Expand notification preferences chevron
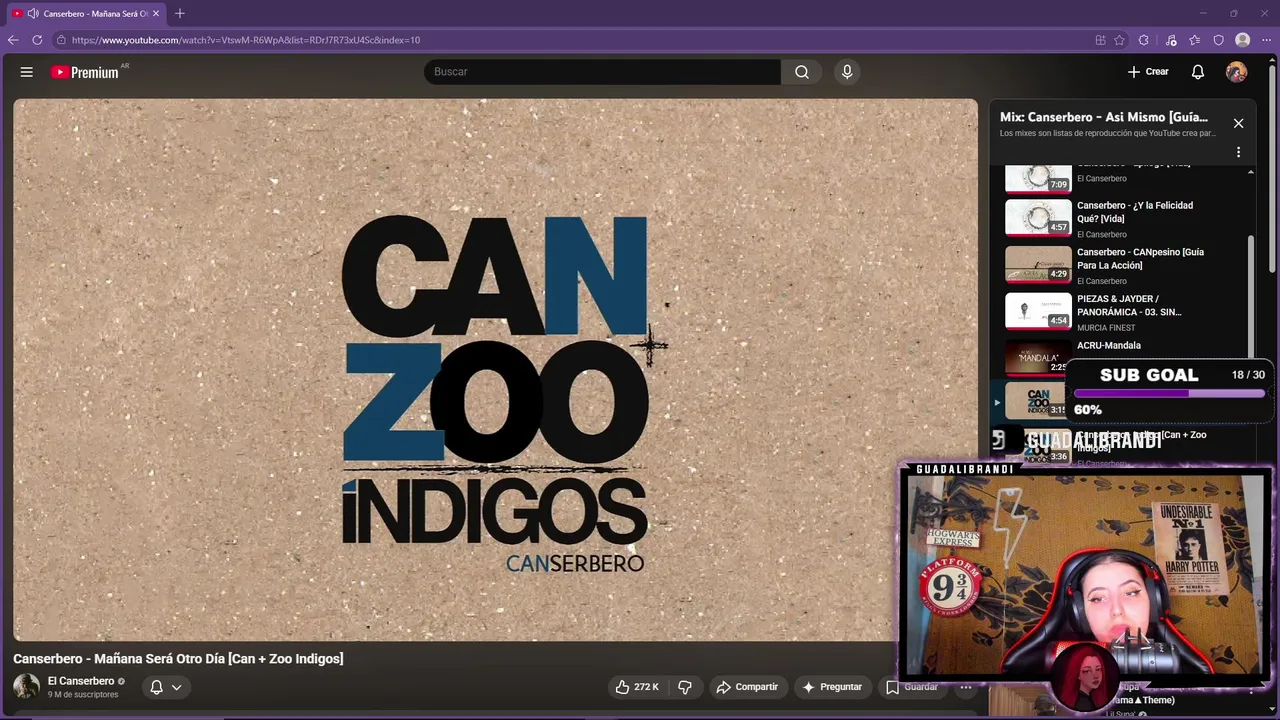 [176, 687]
